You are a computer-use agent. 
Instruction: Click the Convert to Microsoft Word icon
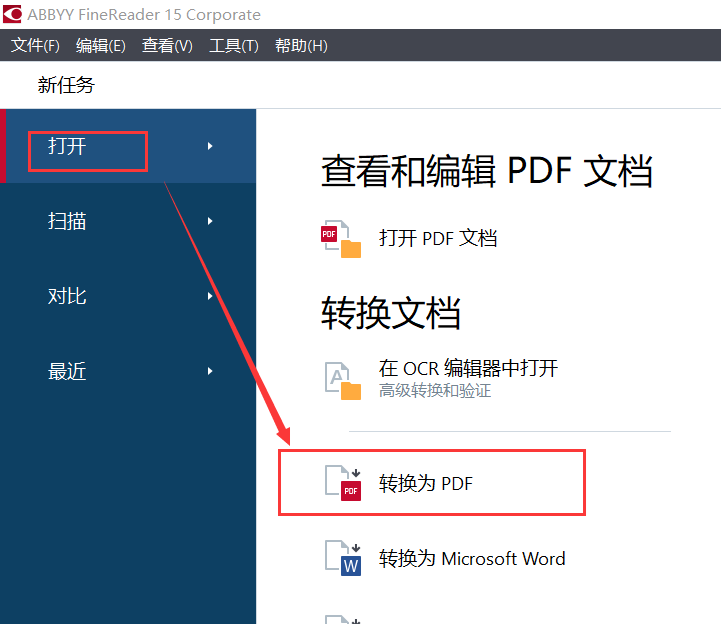tap(343, 558)
